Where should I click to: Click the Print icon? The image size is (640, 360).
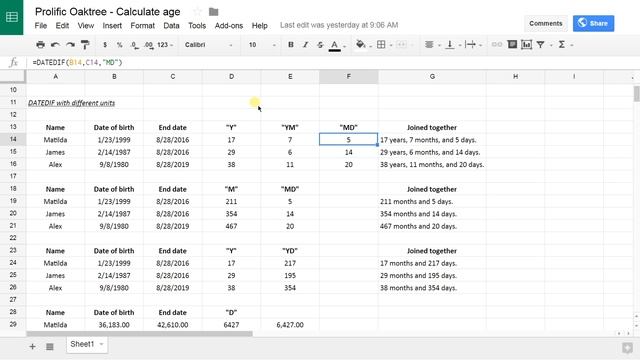(x=40, y=44)
